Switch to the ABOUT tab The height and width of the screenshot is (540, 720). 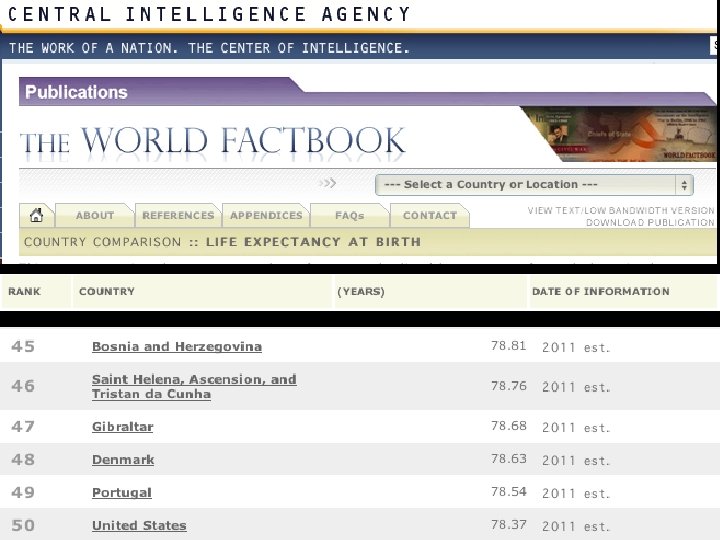pos(95,215)
